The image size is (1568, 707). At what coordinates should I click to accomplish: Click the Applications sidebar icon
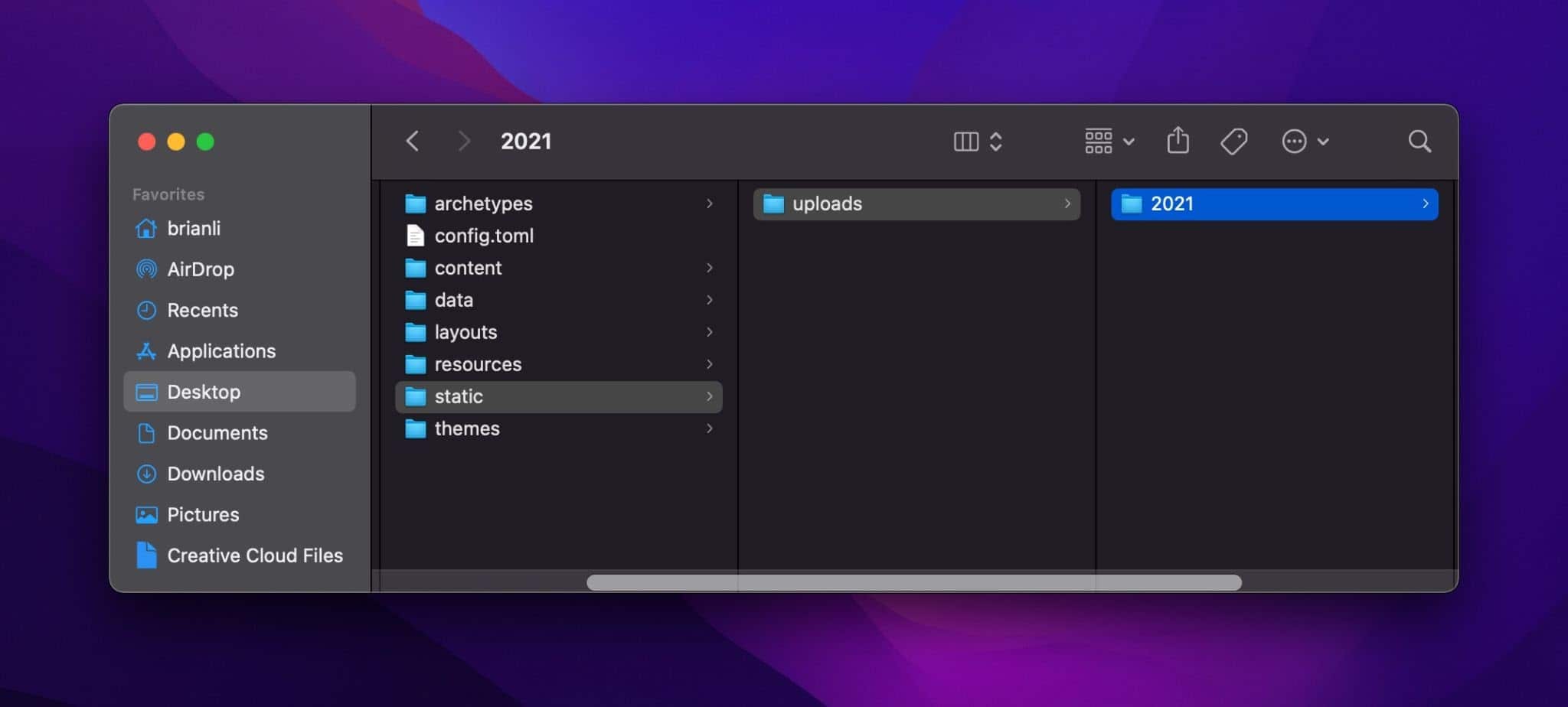coord(146,350)
